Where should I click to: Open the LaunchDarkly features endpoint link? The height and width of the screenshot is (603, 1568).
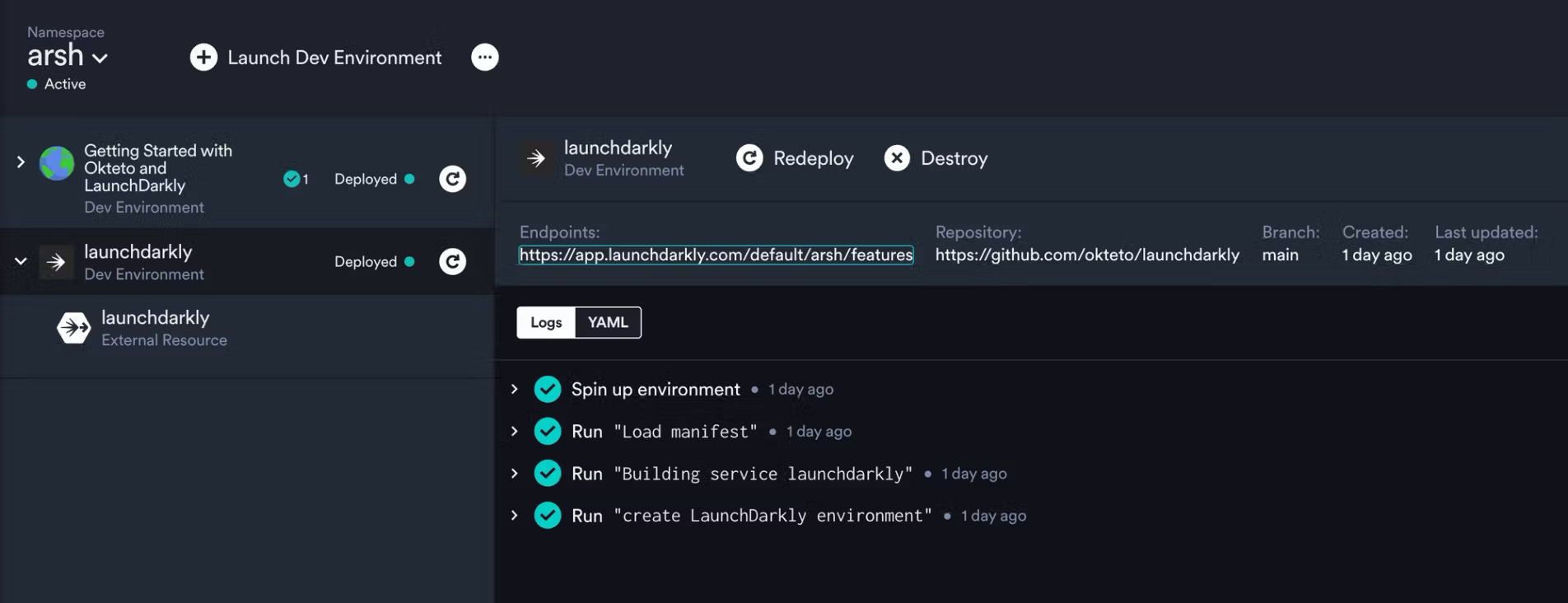click(x=715, y=255)
